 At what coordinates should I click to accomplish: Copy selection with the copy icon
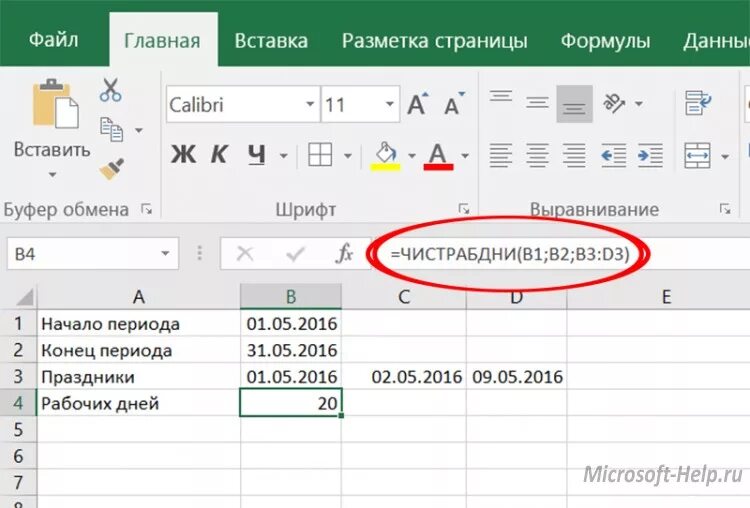tap(111, 130)
